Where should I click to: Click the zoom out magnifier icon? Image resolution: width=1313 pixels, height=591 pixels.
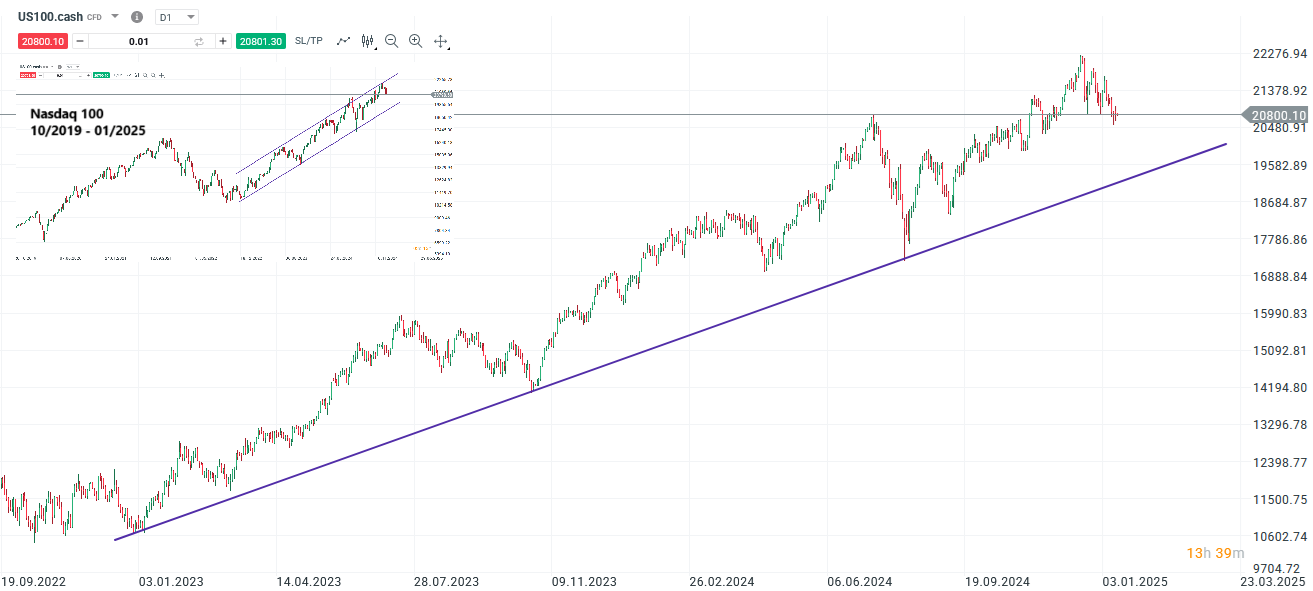click(x=391, y=41)
